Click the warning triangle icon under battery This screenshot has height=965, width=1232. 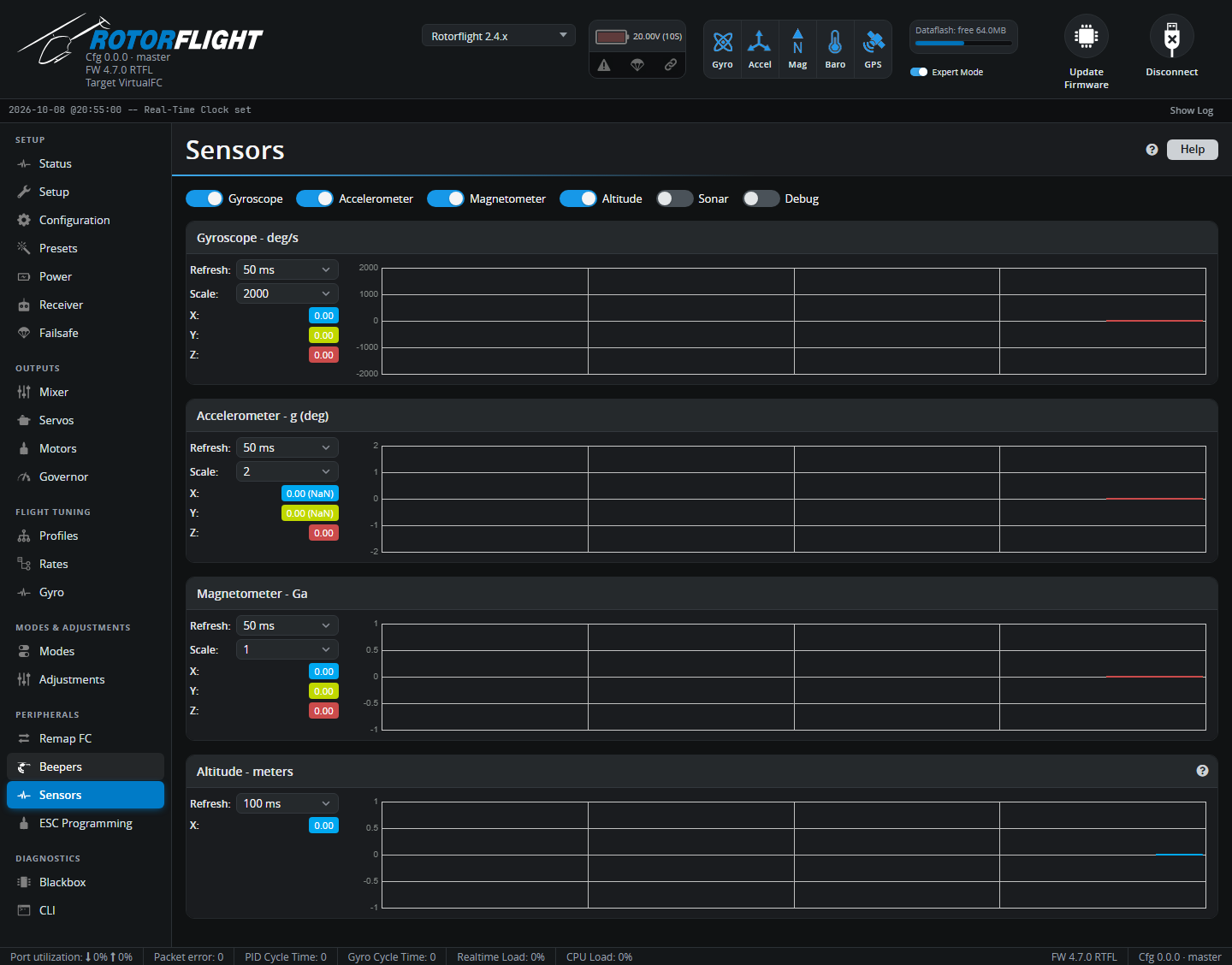[604, 65]
